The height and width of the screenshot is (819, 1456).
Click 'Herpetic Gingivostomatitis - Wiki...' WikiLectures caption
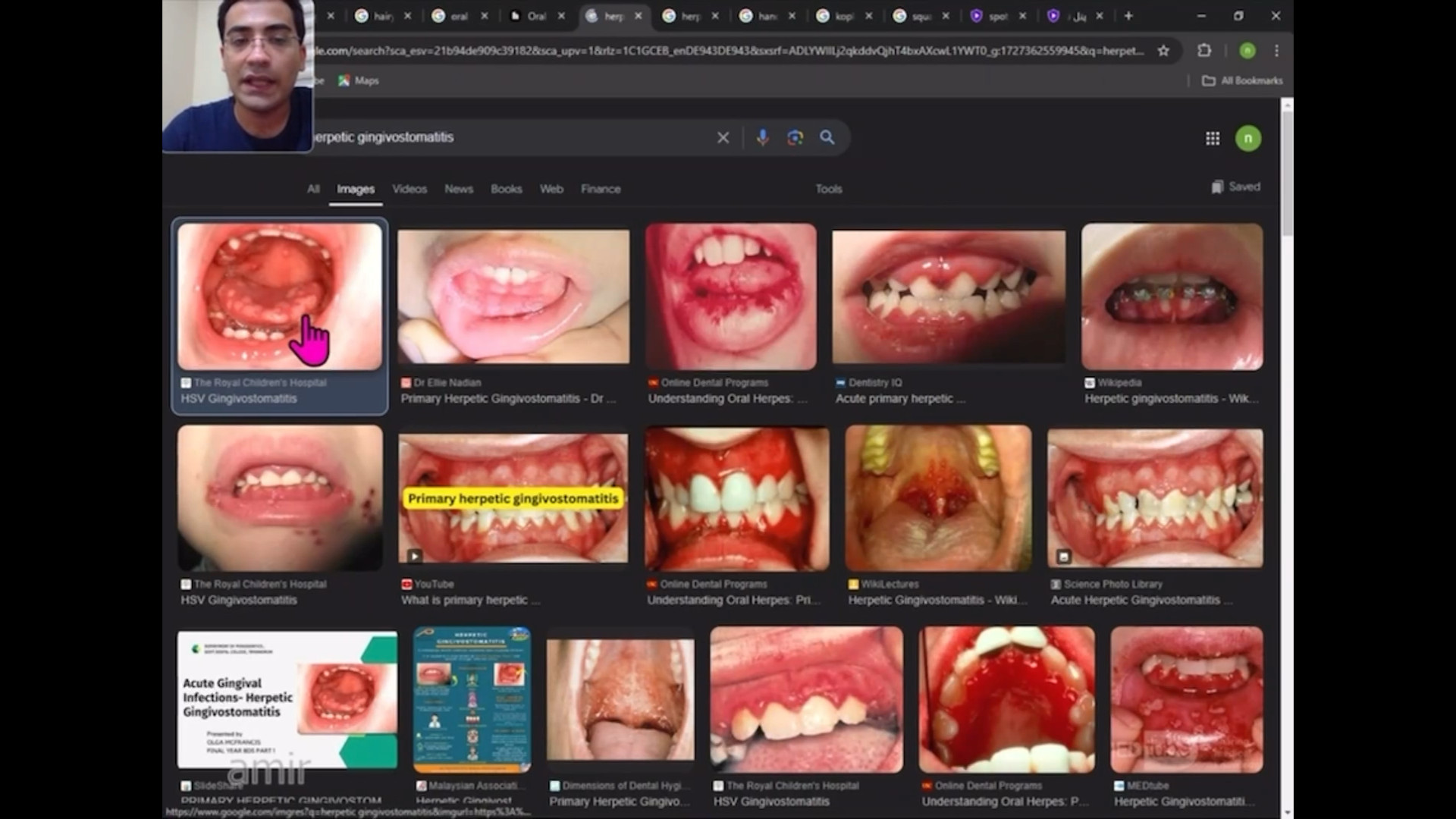coord(937,601)
